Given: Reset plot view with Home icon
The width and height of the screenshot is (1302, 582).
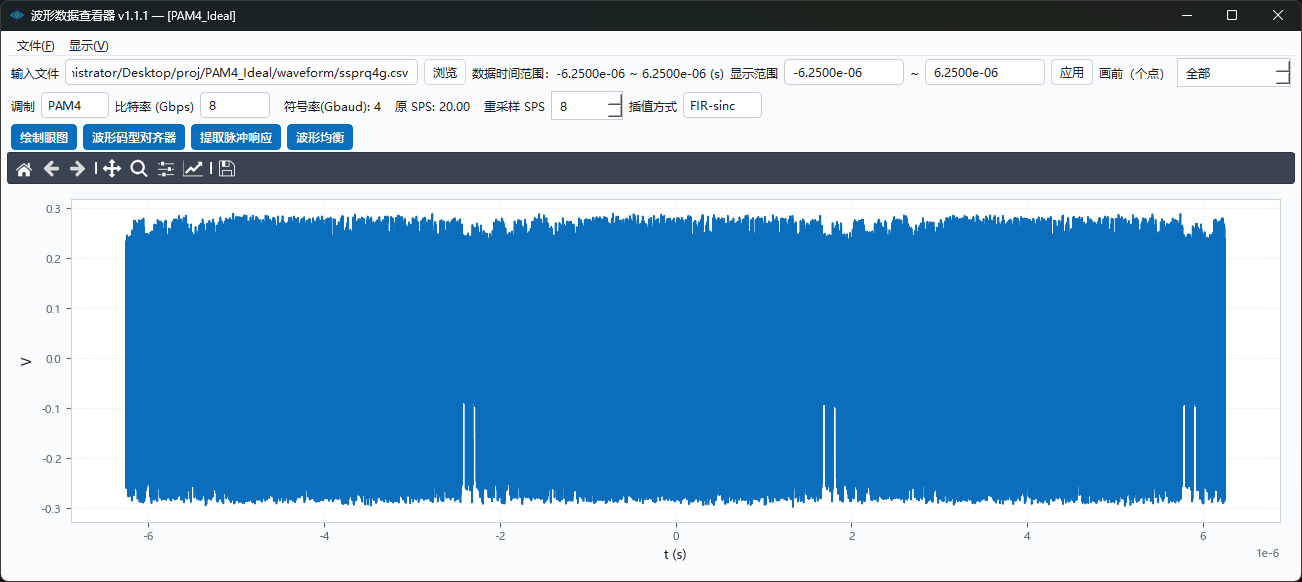Looking at the screenshot, I should [x=25, y=169].
